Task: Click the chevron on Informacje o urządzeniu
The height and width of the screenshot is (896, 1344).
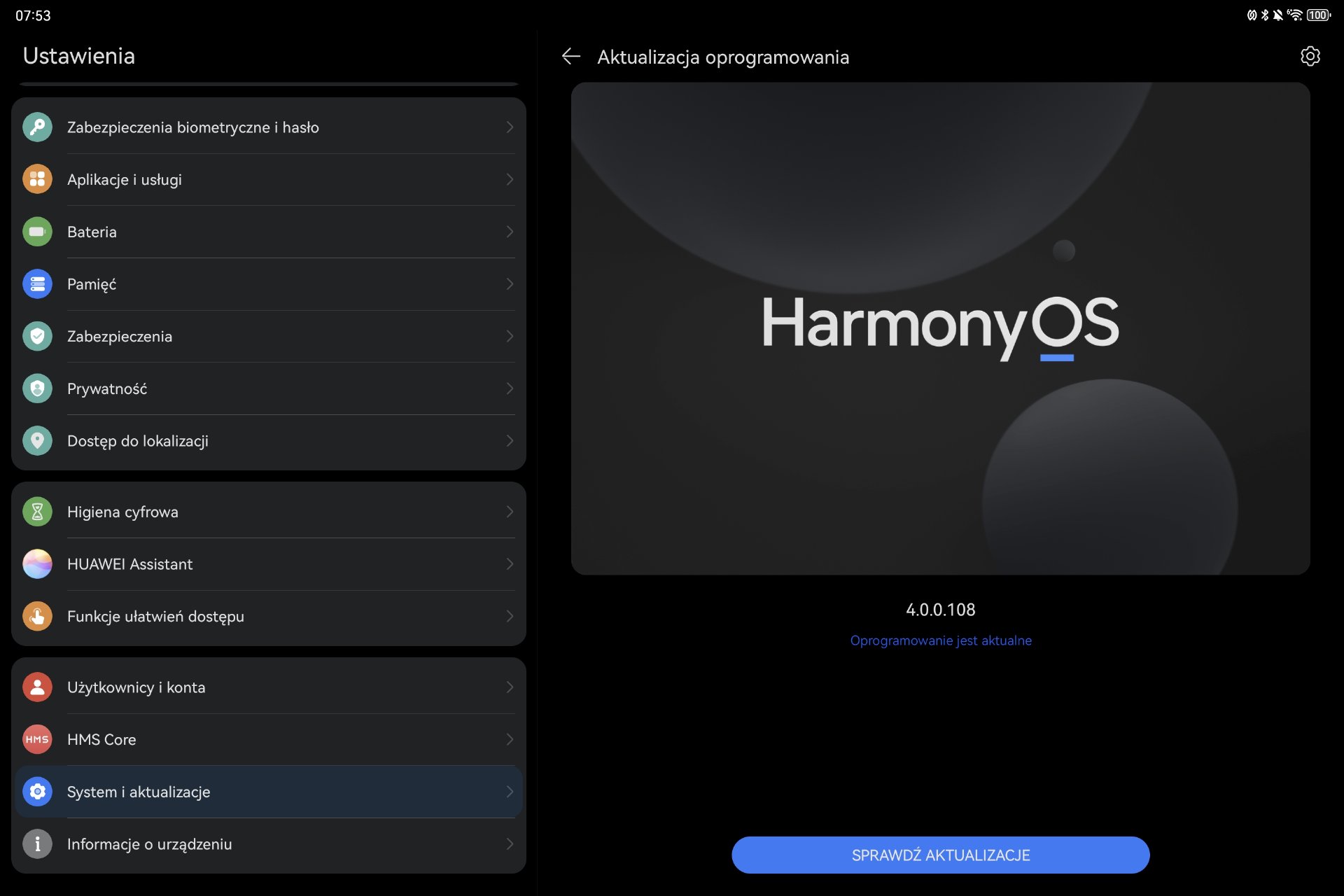Action: tap(510, 844)
